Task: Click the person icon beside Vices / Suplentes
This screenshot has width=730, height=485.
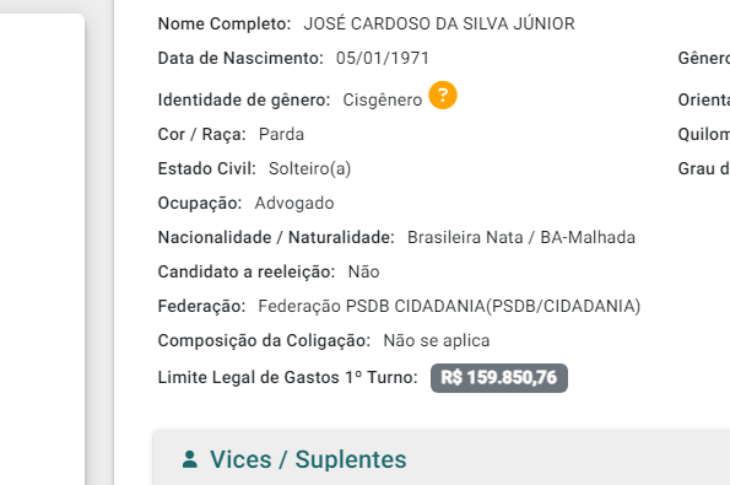Action: (190, 460)
